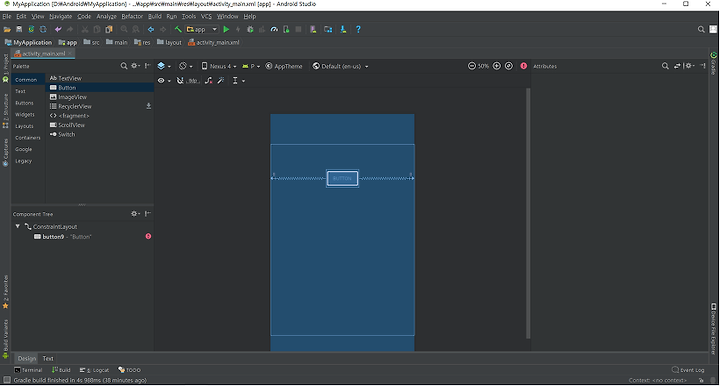Switch to the Text editor tab
The width and height of the screenshot is (720, 386).
[48, 358]
